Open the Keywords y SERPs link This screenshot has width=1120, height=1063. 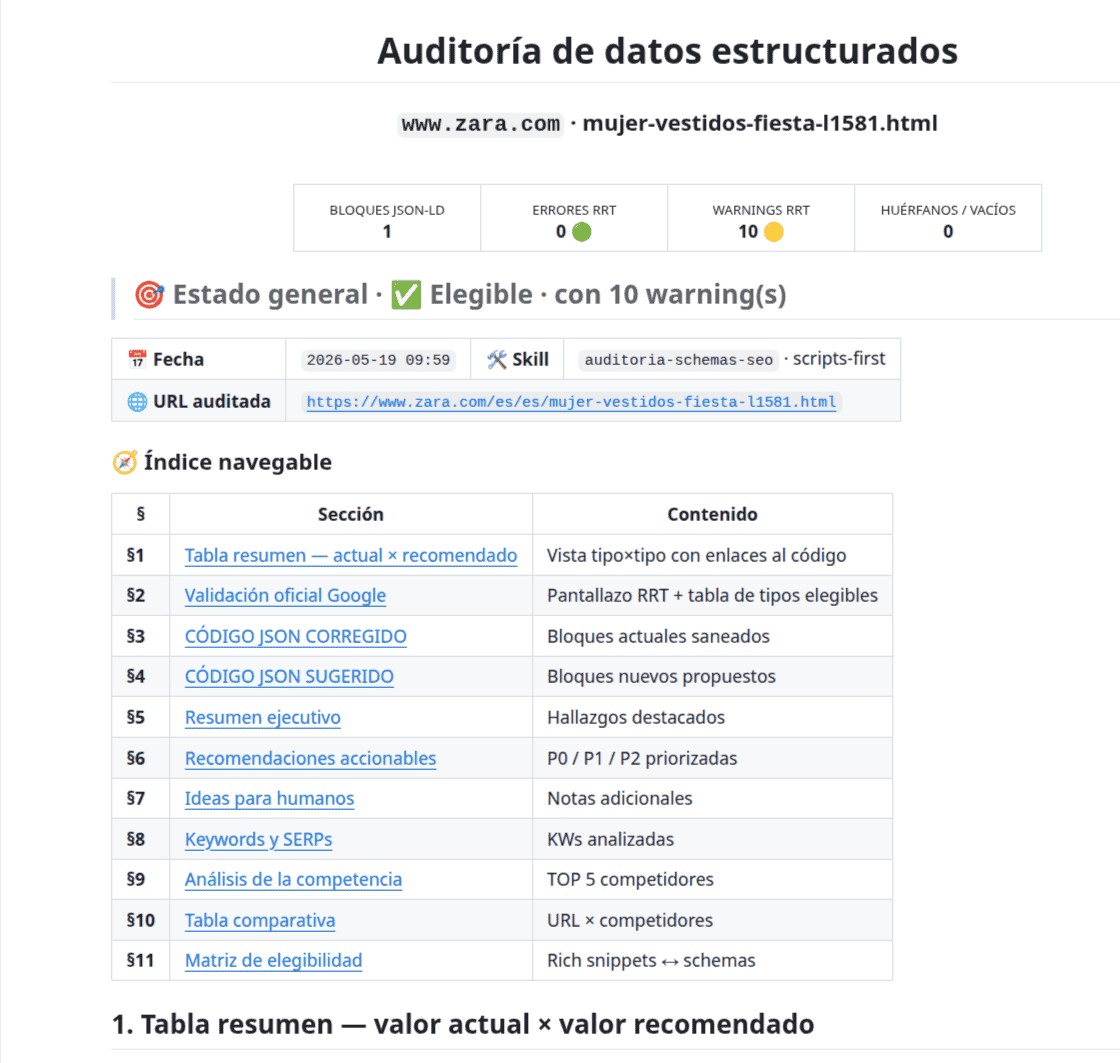259,839
